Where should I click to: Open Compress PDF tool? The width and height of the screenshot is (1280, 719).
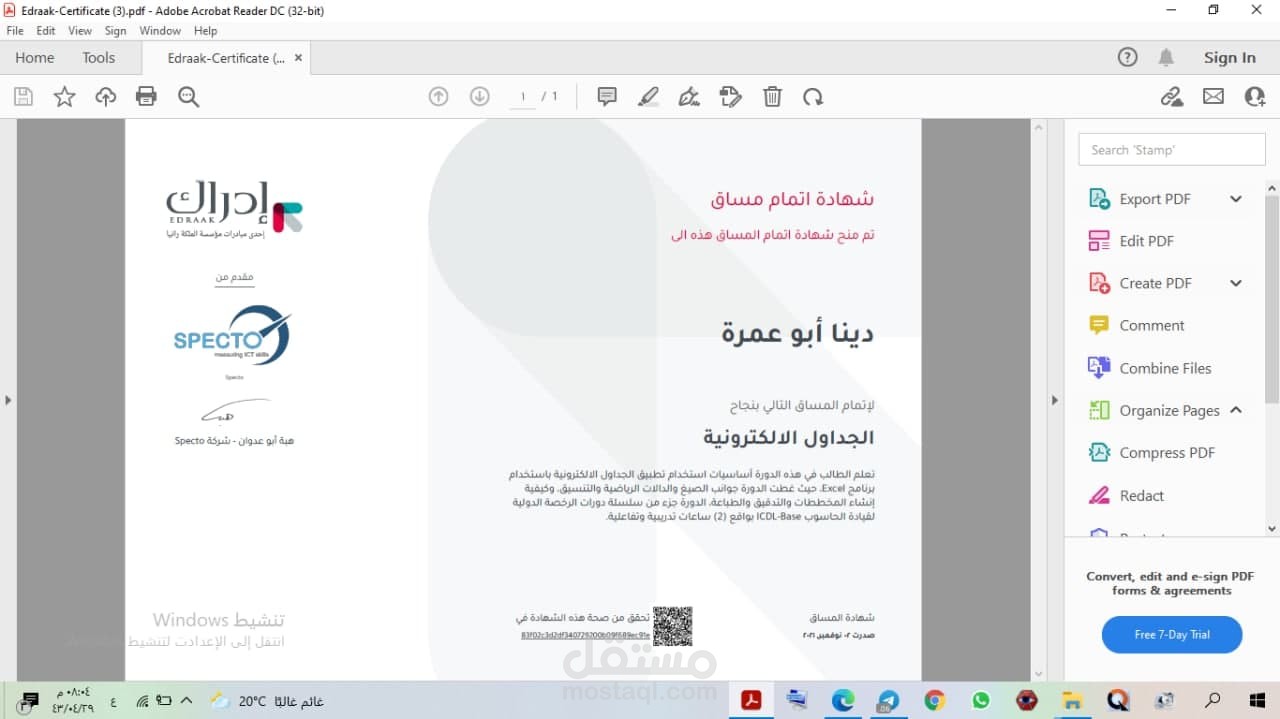[x=1152, y=453]
